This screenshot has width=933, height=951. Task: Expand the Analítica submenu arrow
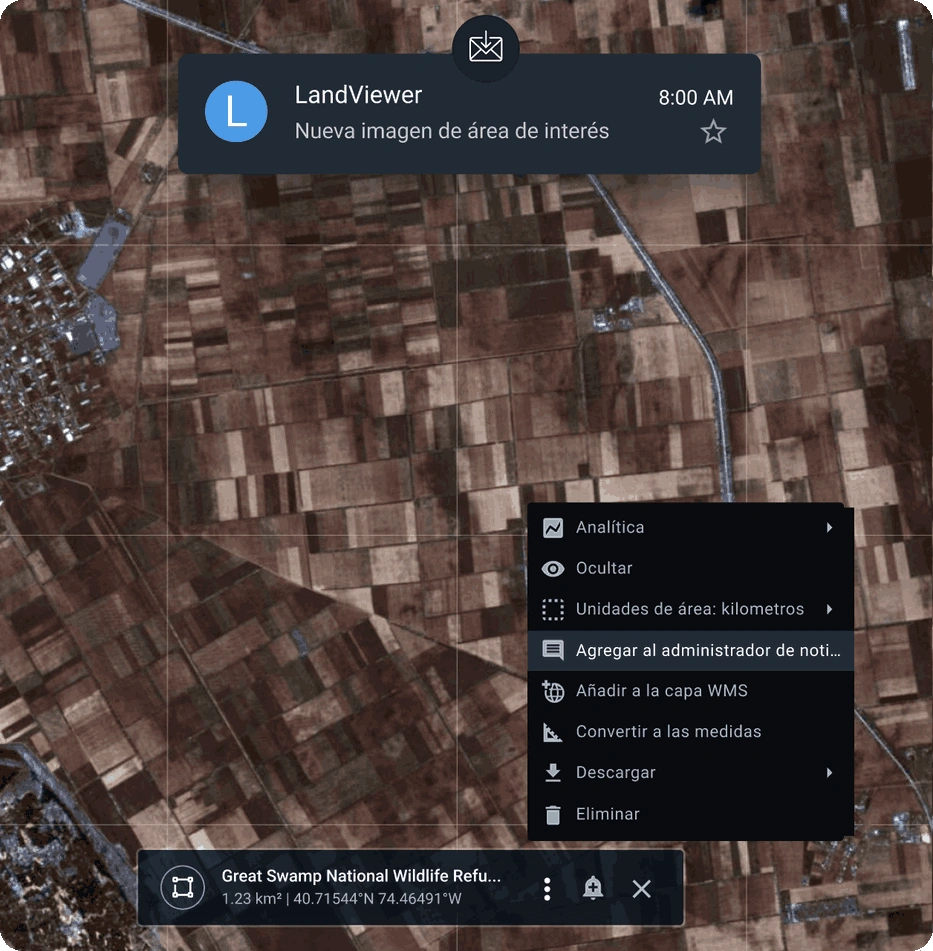829,527
